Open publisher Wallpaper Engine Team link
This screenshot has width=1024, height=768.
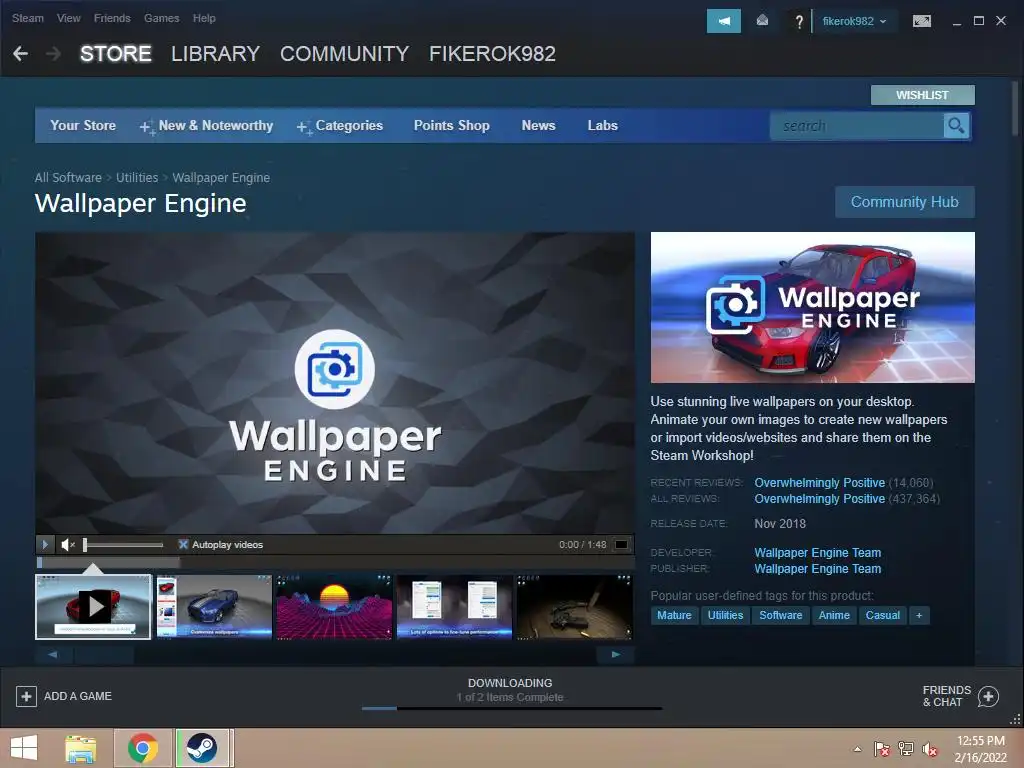point(818,569)
